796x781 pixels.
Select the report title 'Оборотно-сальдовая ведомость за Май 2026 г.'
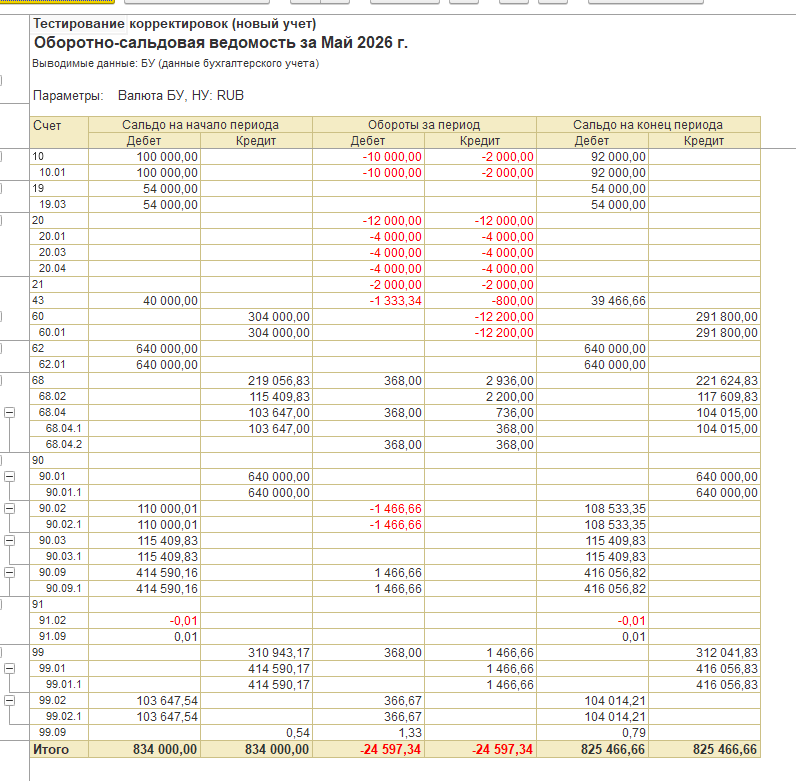tap(220, 42)
